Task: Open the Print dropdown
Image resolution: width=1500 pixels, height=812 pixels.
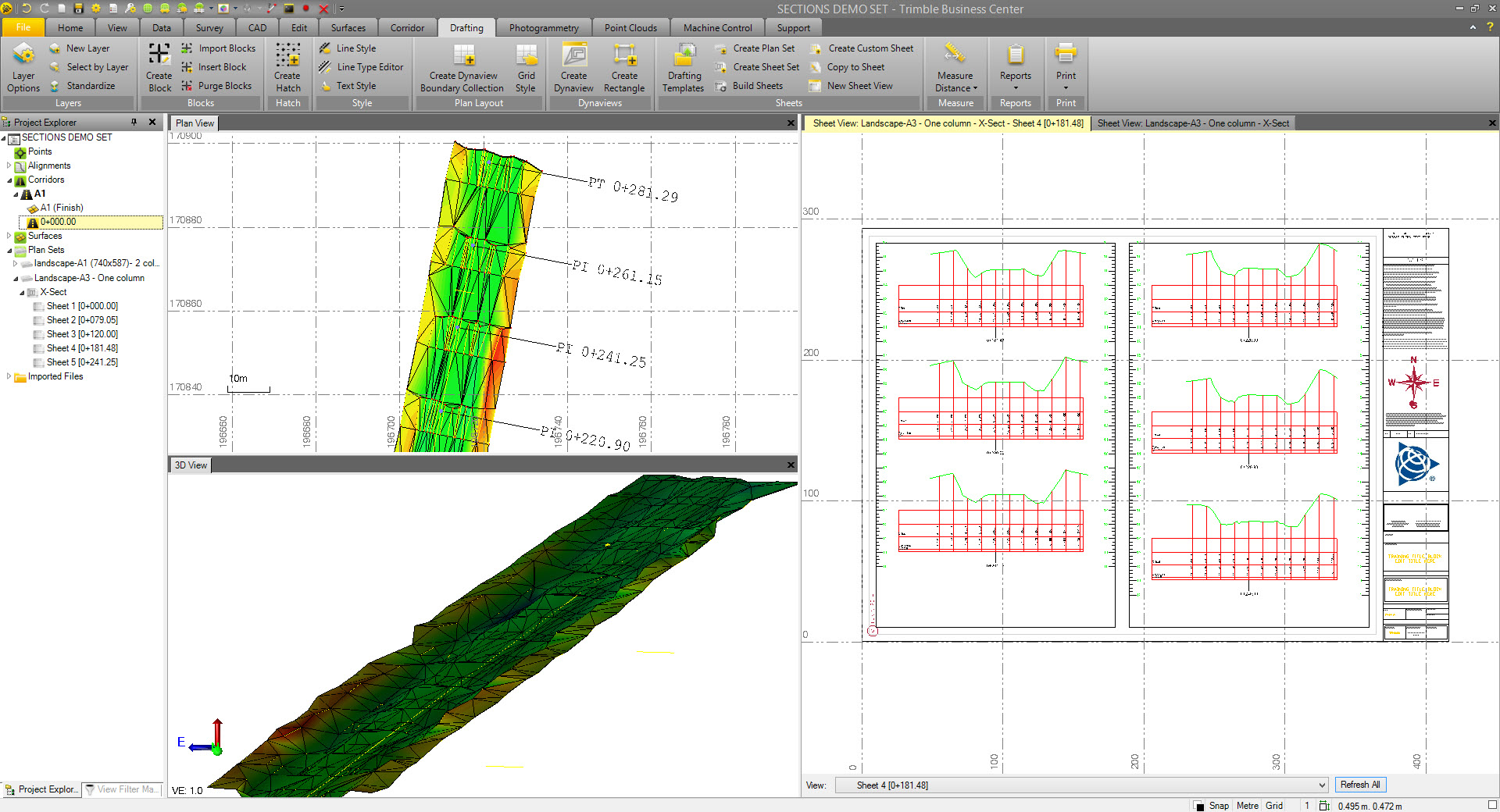Action: click(1066, 68)
